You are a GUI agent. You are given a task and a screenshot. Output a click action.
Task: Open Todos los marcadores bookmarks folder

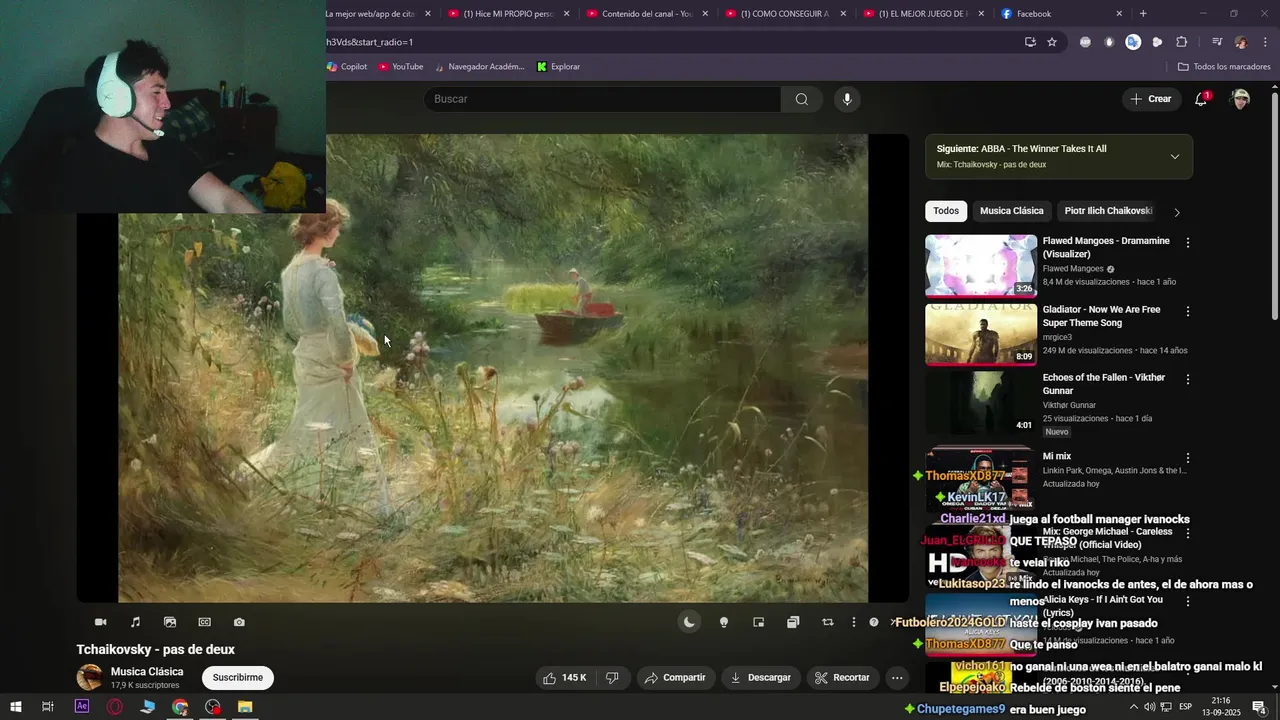point(1224,67)
